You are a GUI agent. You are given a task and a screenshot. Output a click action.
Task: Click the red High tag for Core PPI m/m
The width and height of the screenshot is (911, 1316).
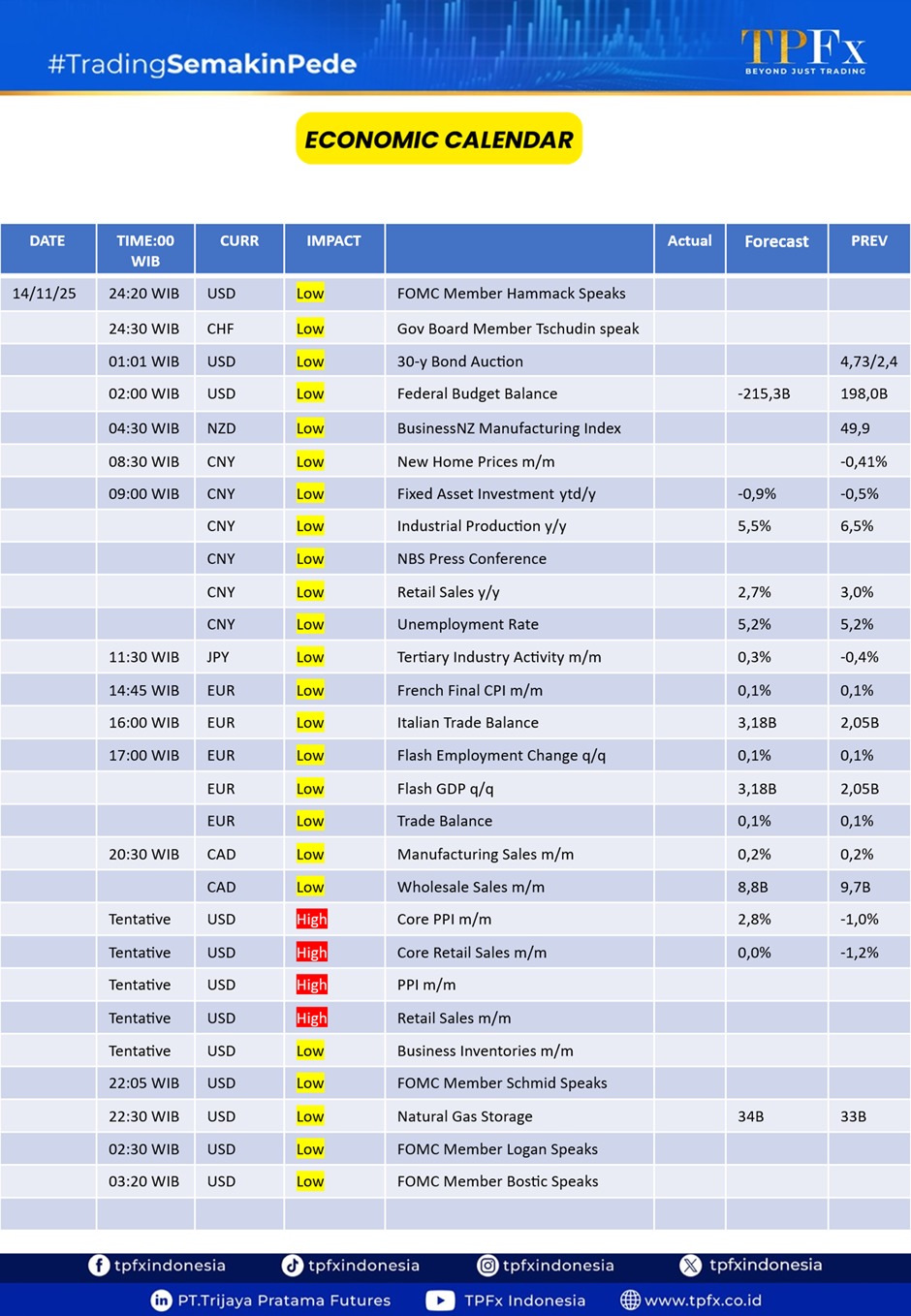[311, 920]
